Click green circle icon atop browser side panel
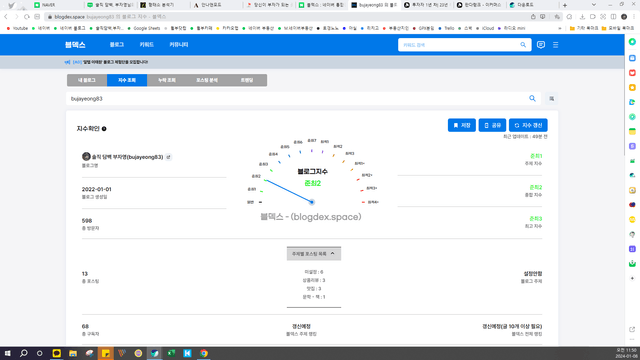 (x=632, y=42)
